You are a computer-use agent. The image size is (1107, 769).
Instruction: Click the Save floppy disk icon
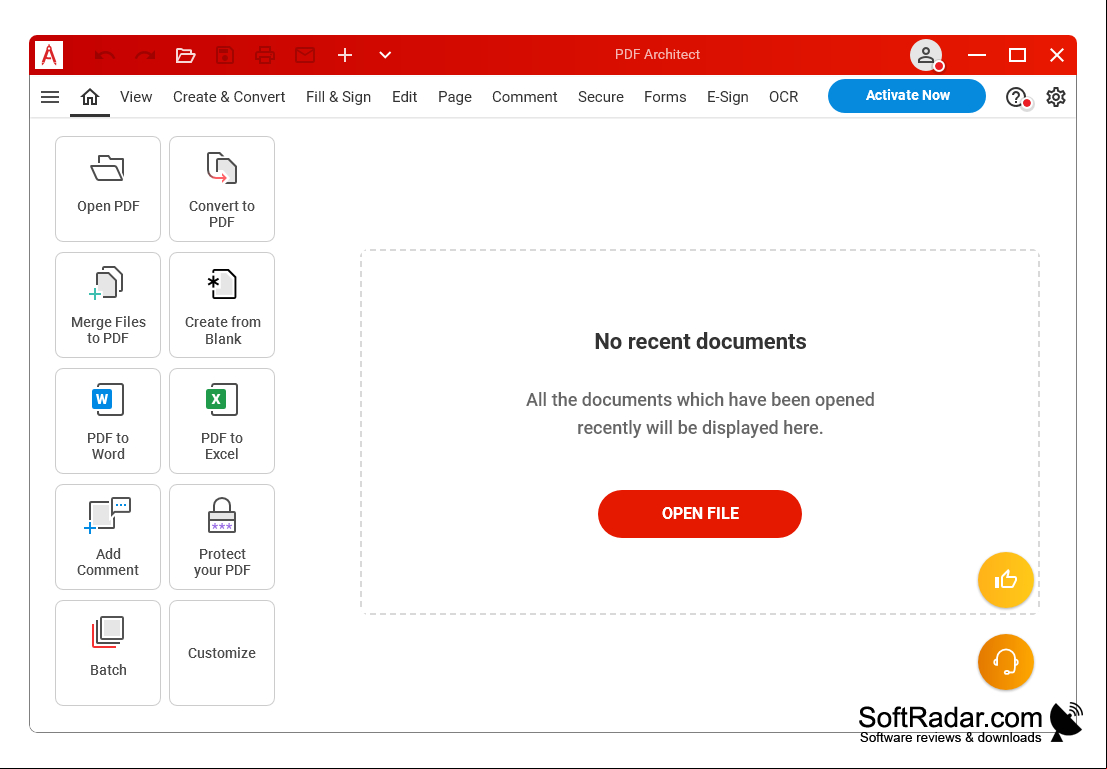225,55
